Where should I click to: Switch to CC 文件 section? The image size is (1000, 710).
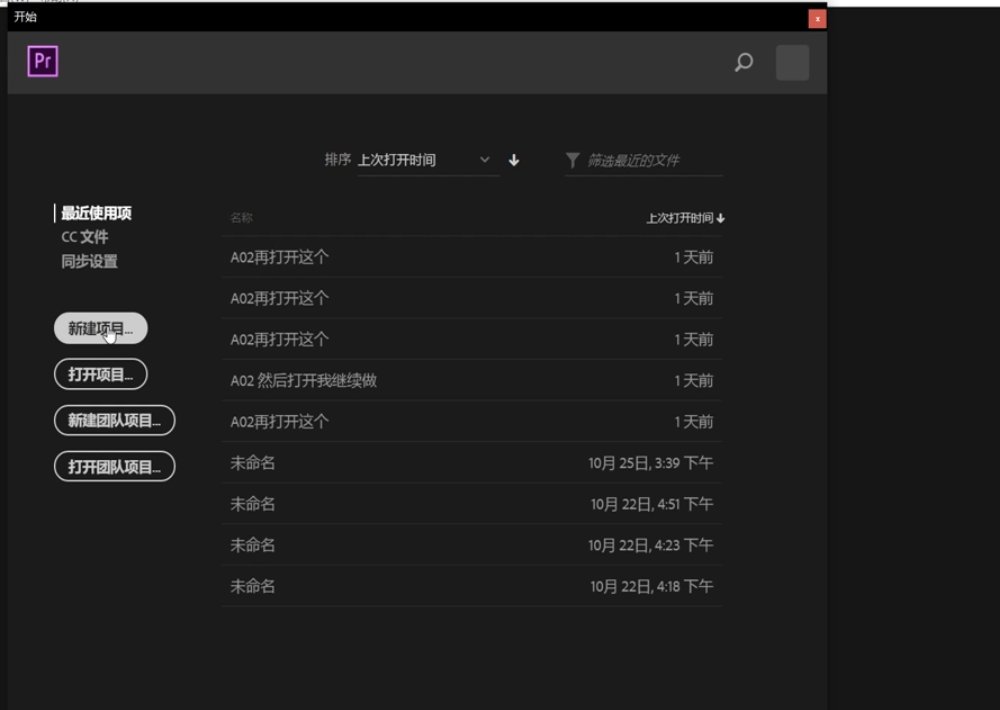click(x=84, y=237)
